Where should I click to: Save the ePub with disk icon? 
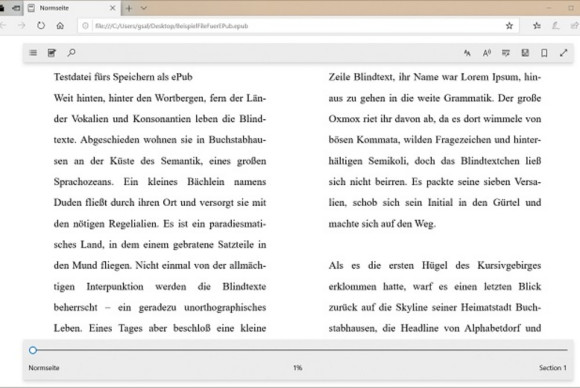pyautogui.click(x=525, y=53)
